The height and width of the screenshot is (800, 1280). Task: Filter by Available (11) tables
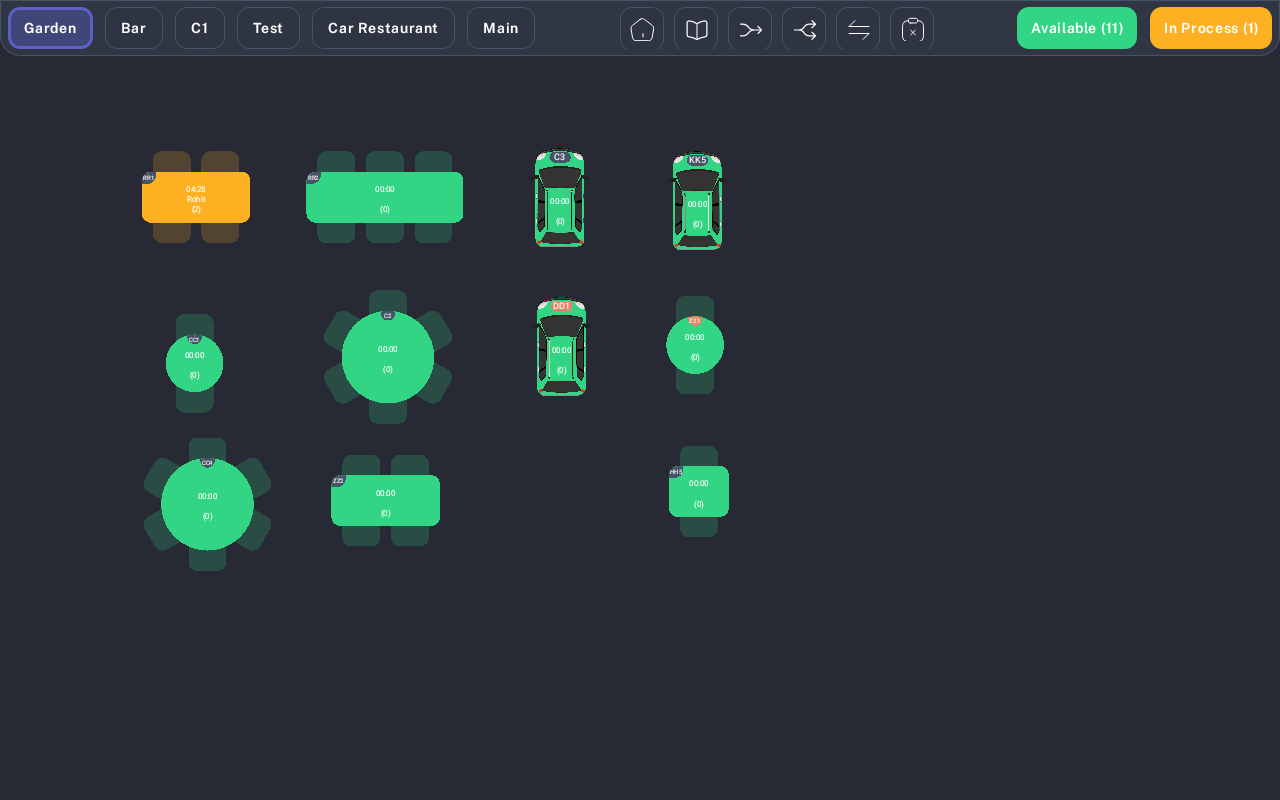tap(1077, 28)
